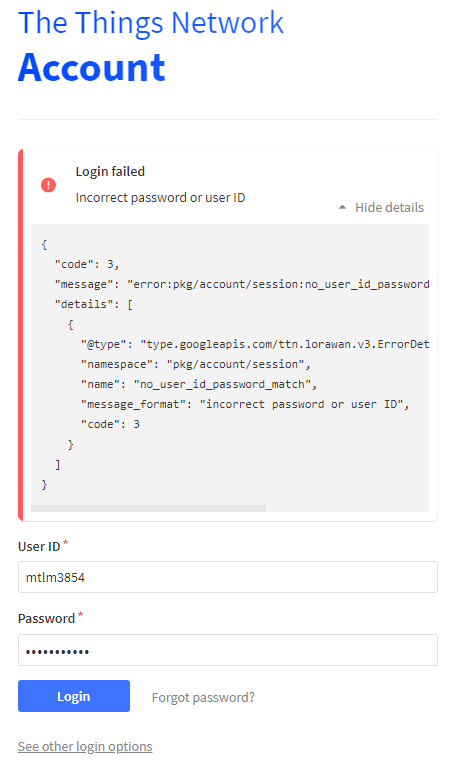Screen dimensions: 465x763
Task: Click the "namespace" line in error JSON
Action: pos(196,364)
